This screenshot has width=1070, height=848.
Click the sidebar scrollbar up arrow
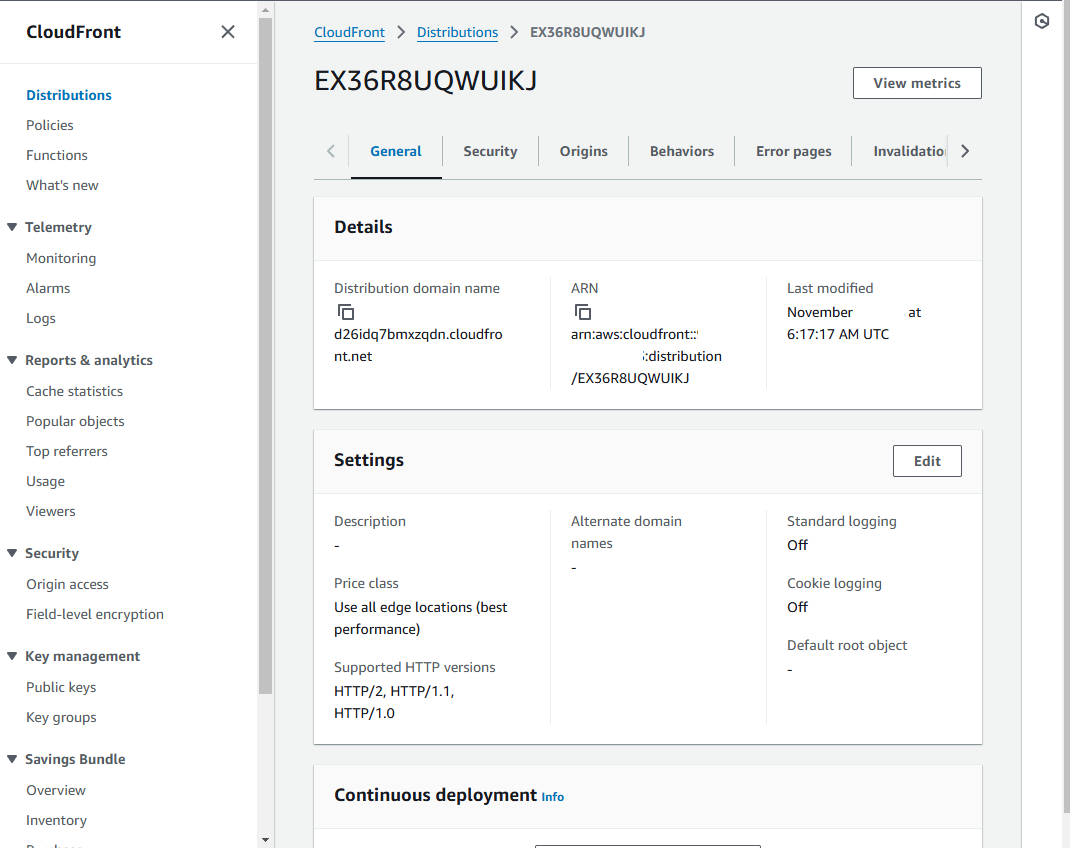pyautogui.click(x=263, y=9)
